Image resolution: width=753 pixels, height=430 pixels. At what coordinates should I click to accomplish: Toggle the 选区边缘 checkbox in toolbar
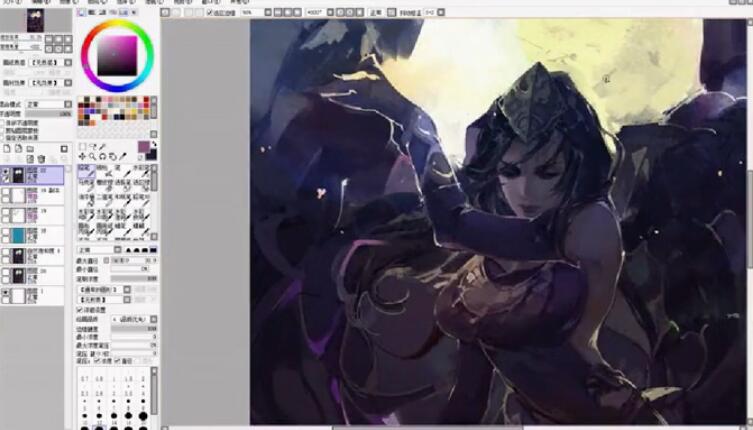click(210, 12)
